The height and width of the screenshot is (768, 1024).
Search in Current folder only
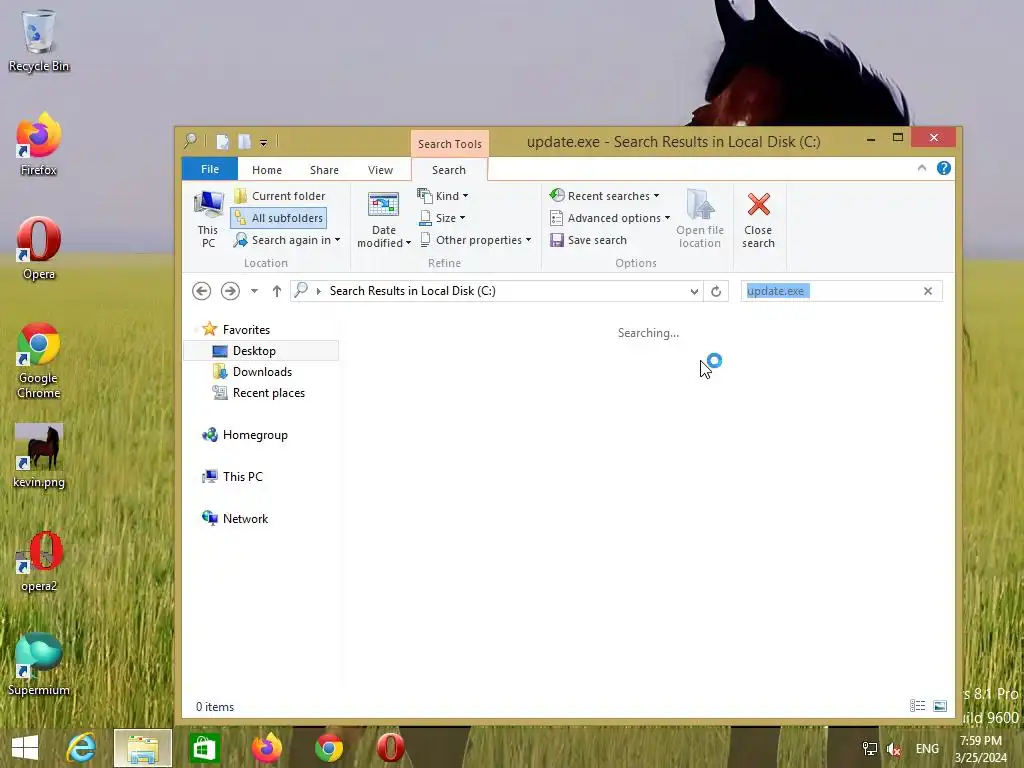tap(280, 196)
